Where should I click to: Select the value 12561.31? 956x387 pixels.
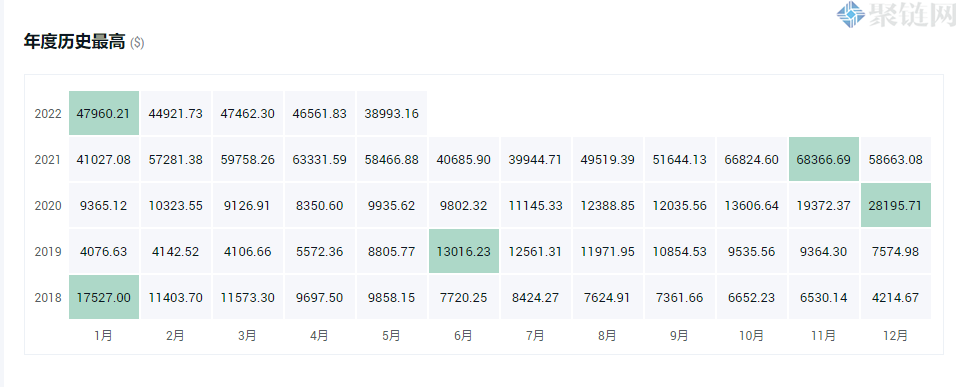tap(535, 251)
